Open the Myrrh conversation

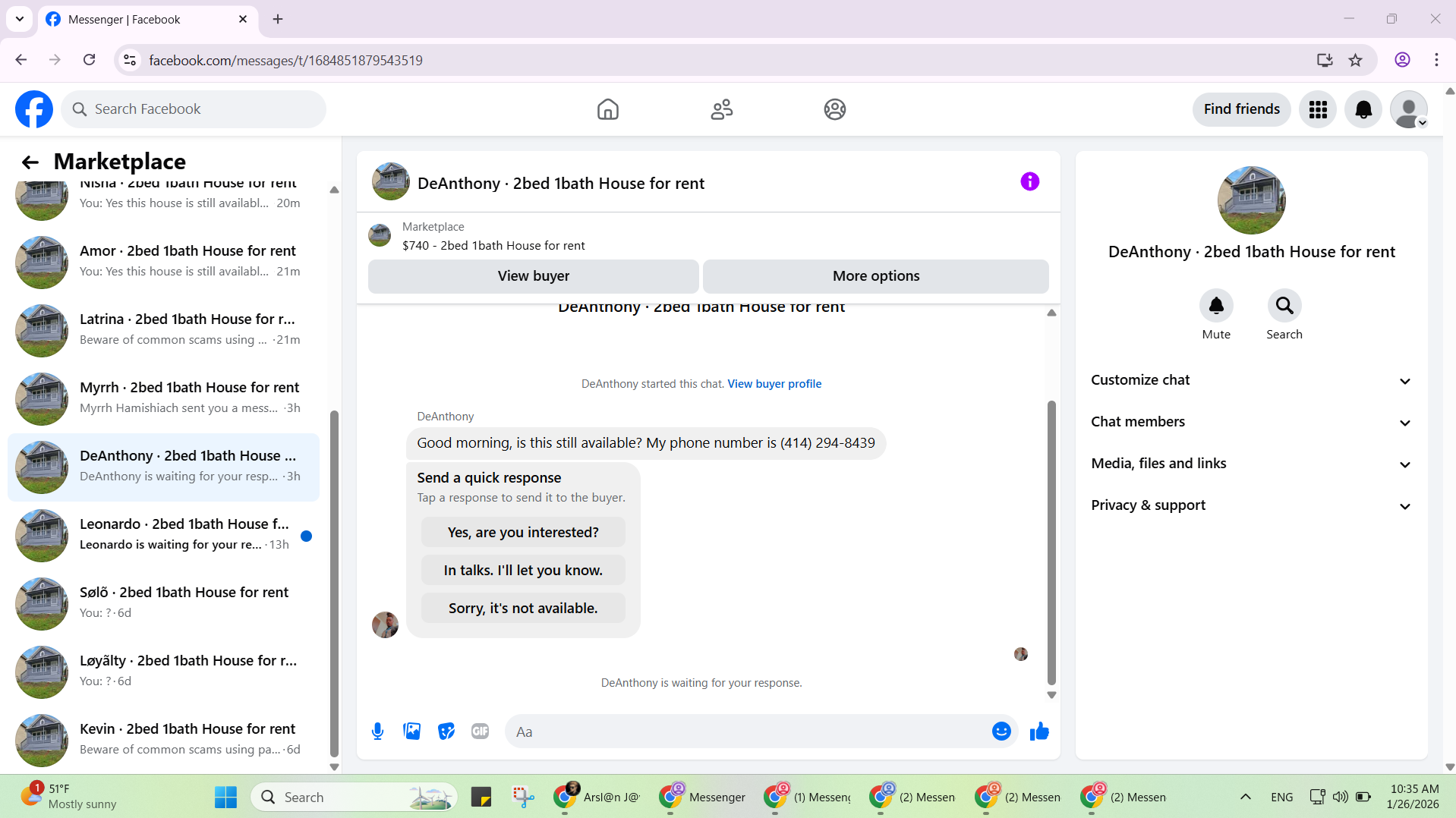point(163,398)
